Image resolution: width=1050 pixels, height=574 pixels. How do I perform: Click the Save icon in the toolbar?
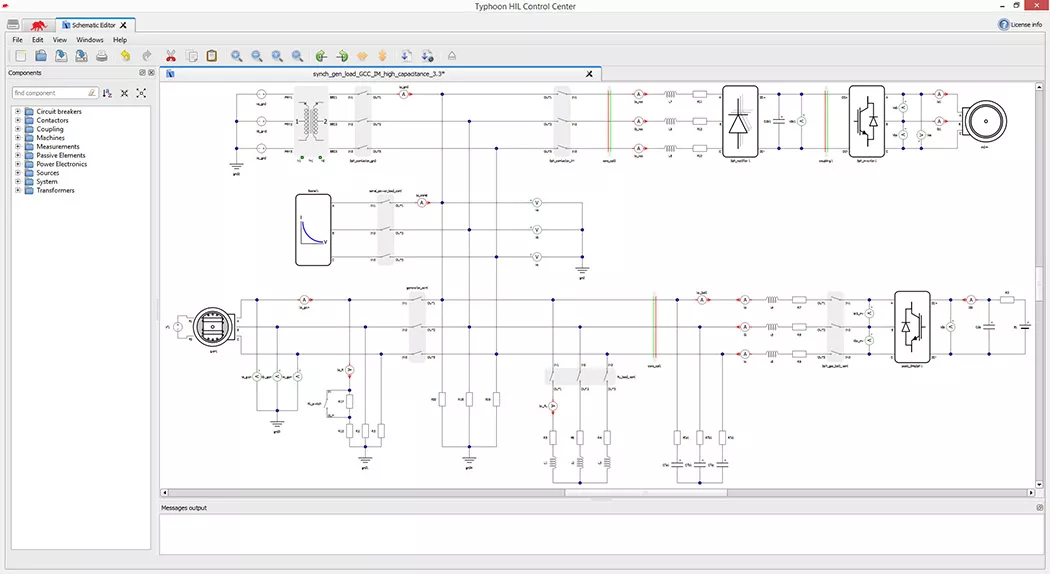click(x=61, y=56)
